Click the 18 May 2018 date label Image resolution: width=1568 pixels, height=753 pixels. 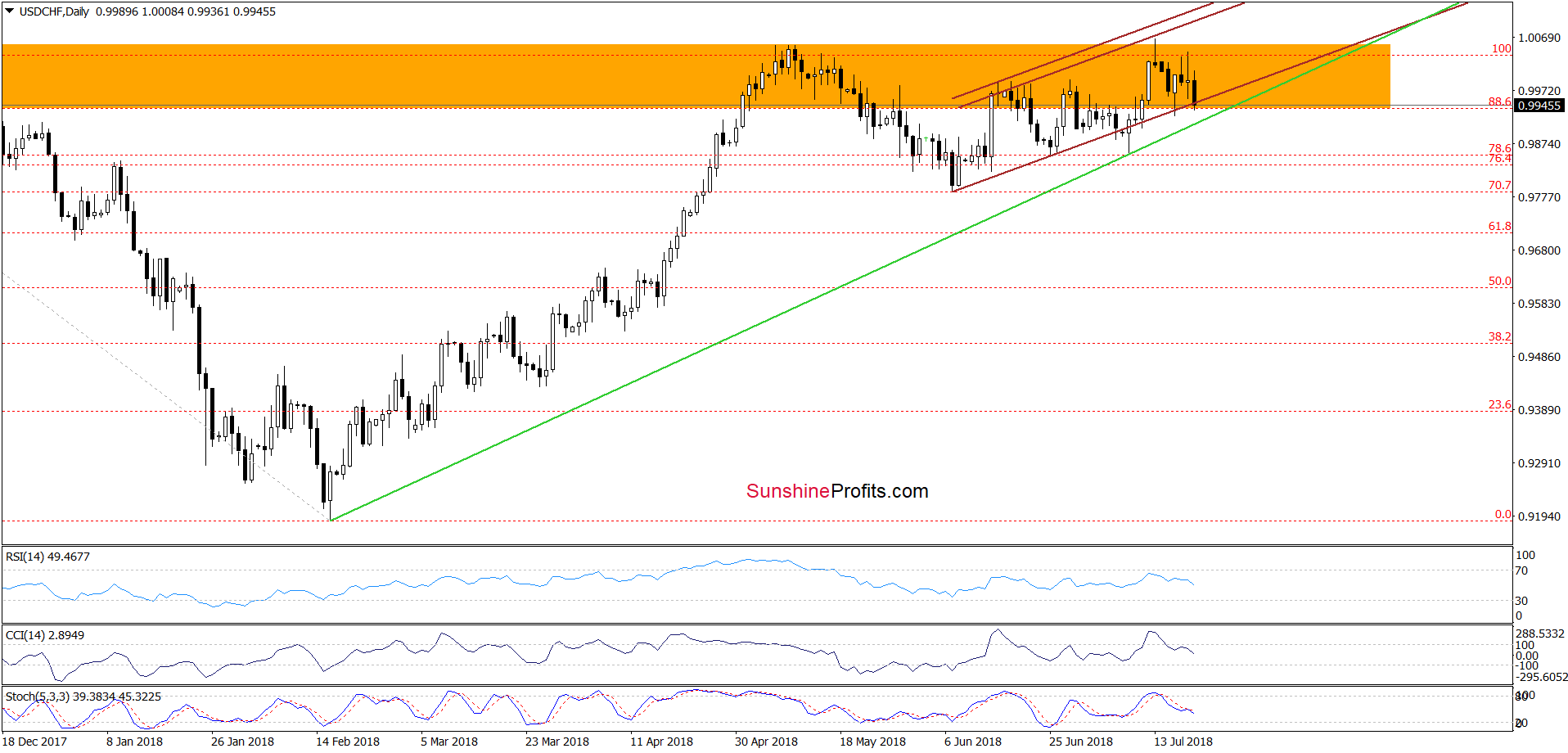click(872, 742)
